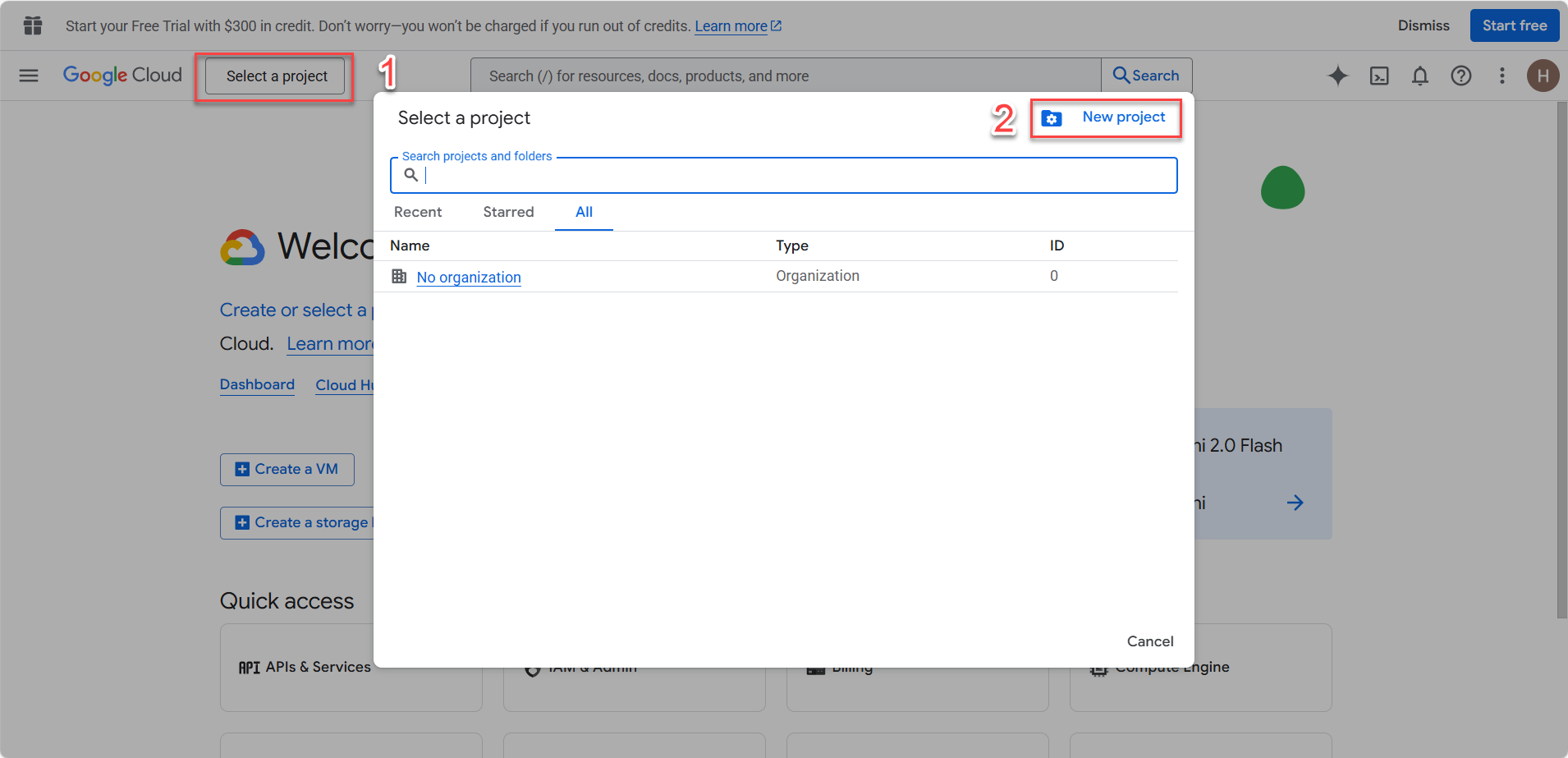Click the API icon on APIs & Services card
This screenshot has width=1568, height=758.
249,668
